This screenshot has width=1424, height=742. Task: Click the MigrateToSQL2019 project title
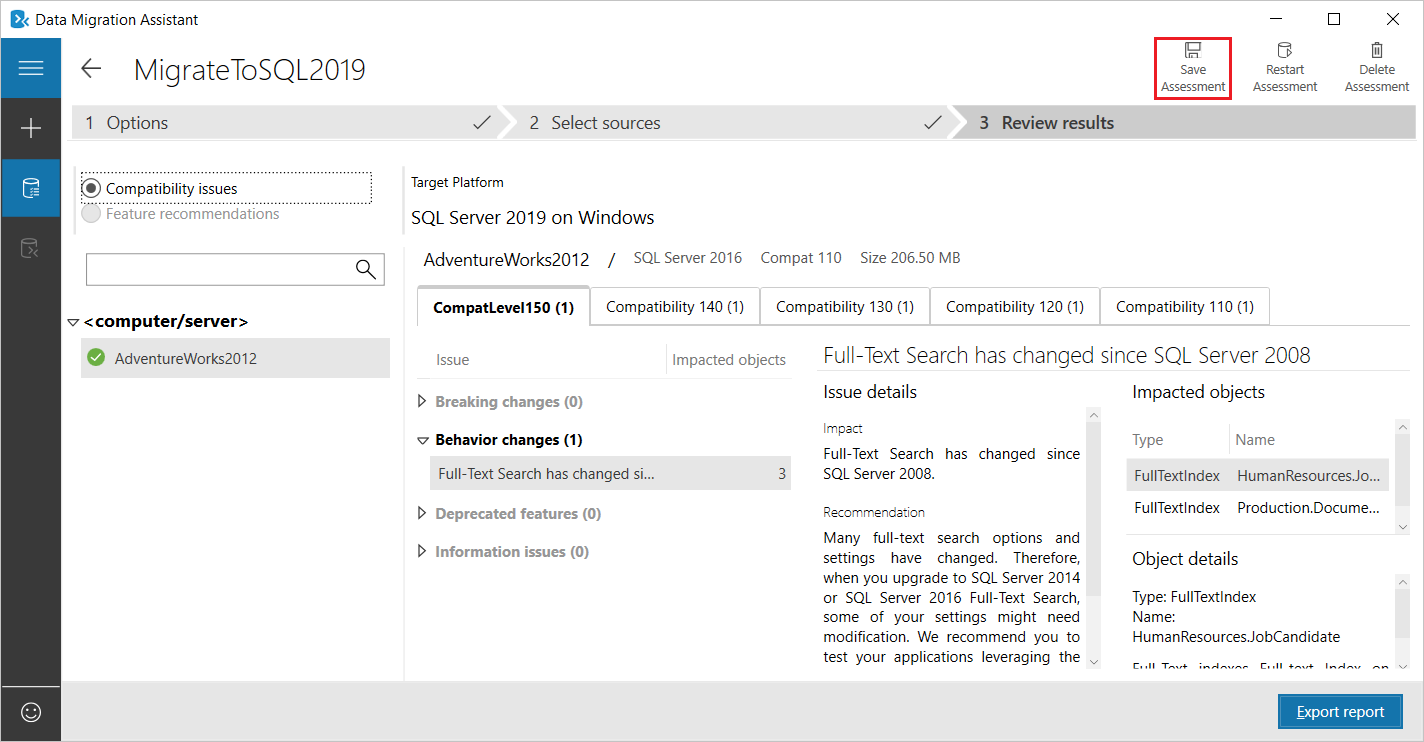tap(250, 70)
